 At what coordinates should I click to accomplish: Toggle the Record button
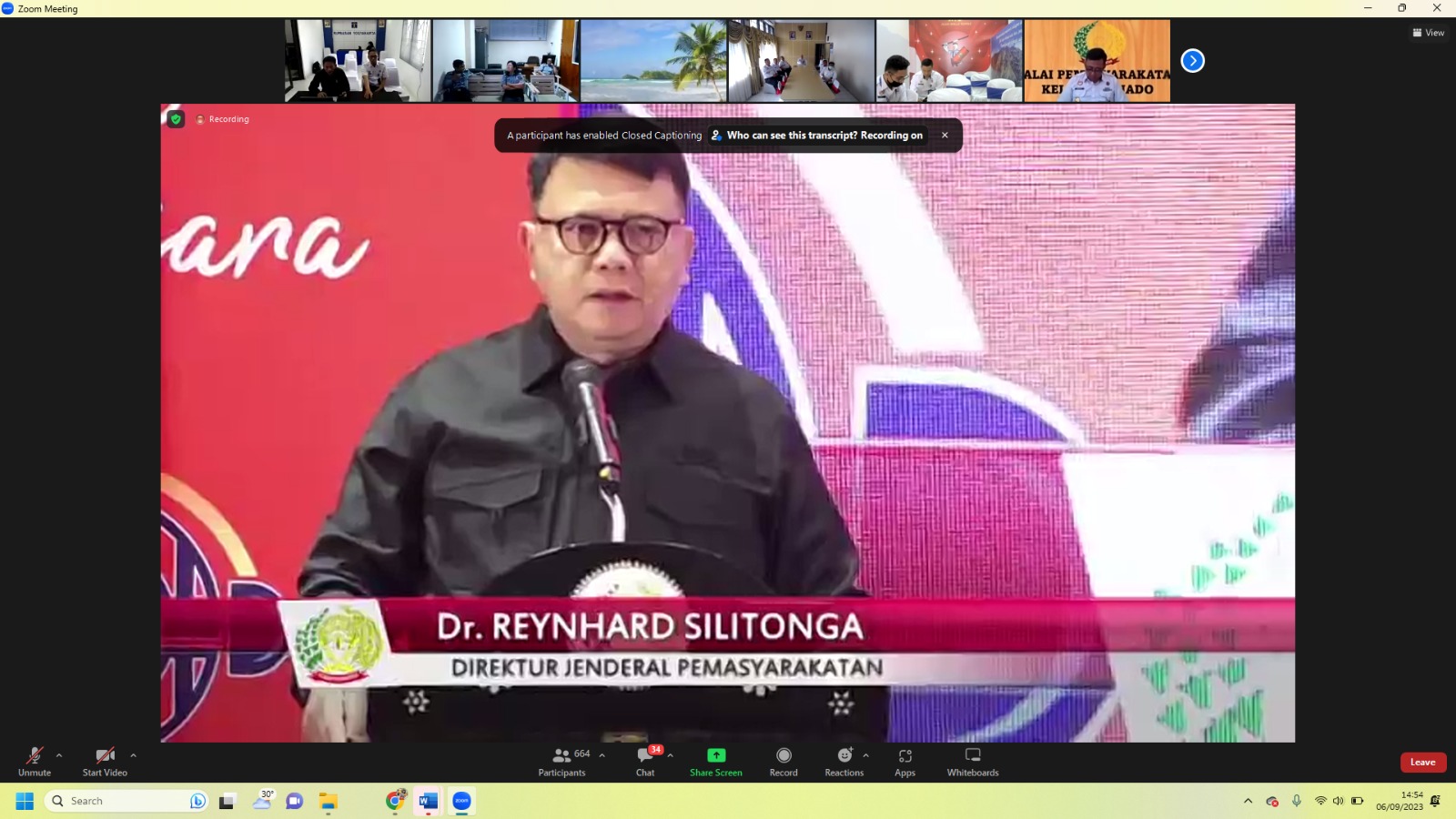tap(784, 762)
